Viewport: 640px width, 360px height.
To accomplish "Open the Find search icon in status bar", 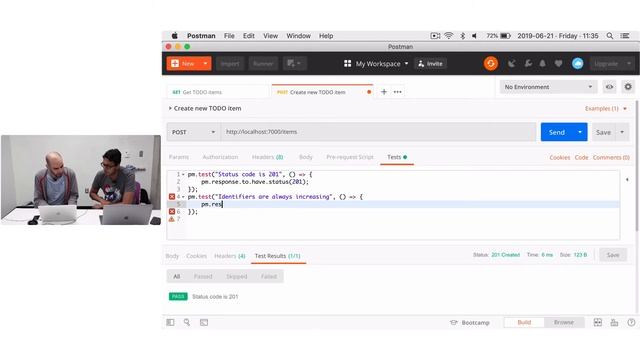I will [x=187, y=322].
